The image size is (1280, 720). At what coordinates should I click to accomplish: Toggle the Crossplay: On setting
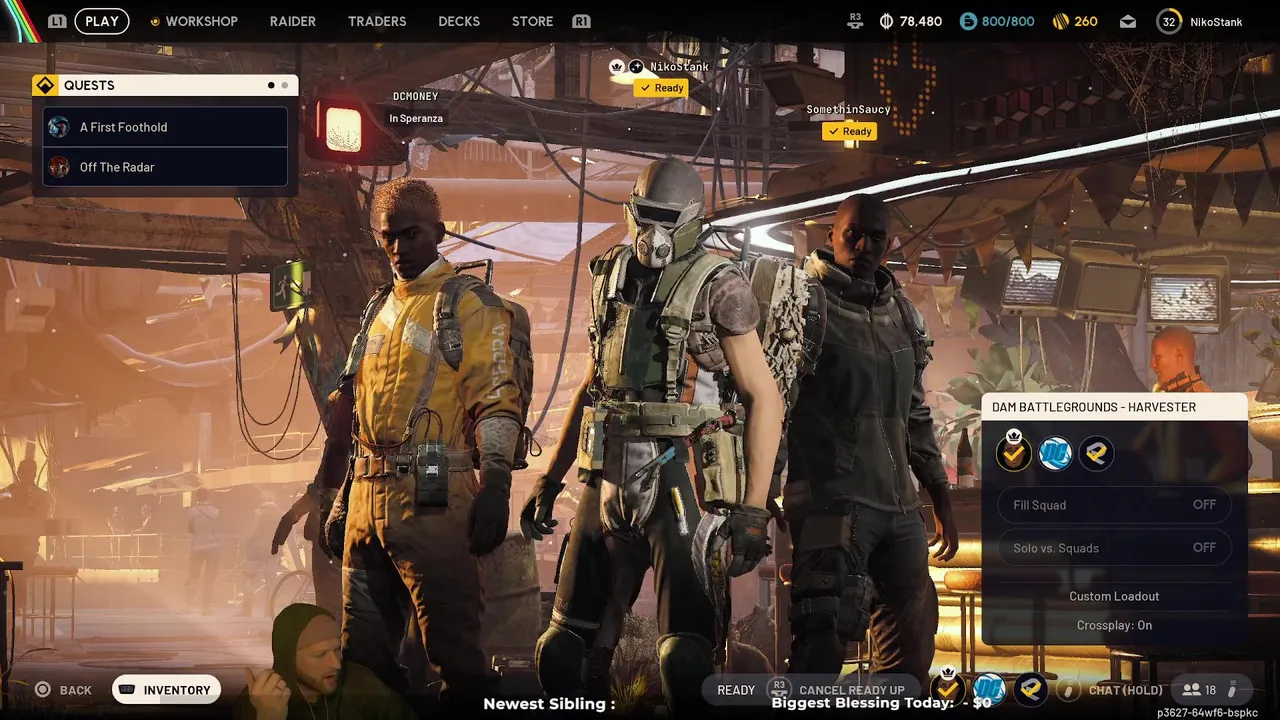point(1114,625)
